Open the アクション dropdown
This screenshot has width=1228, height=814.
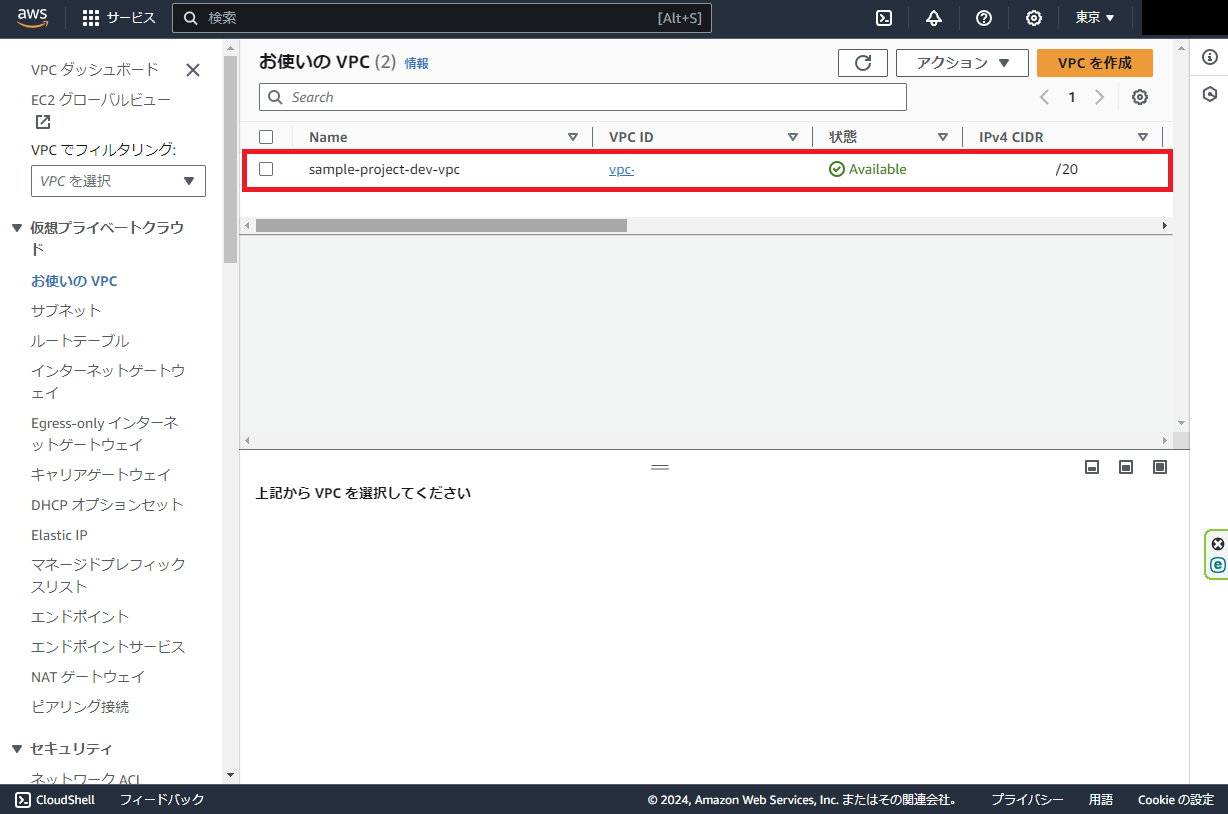[962, 63]
